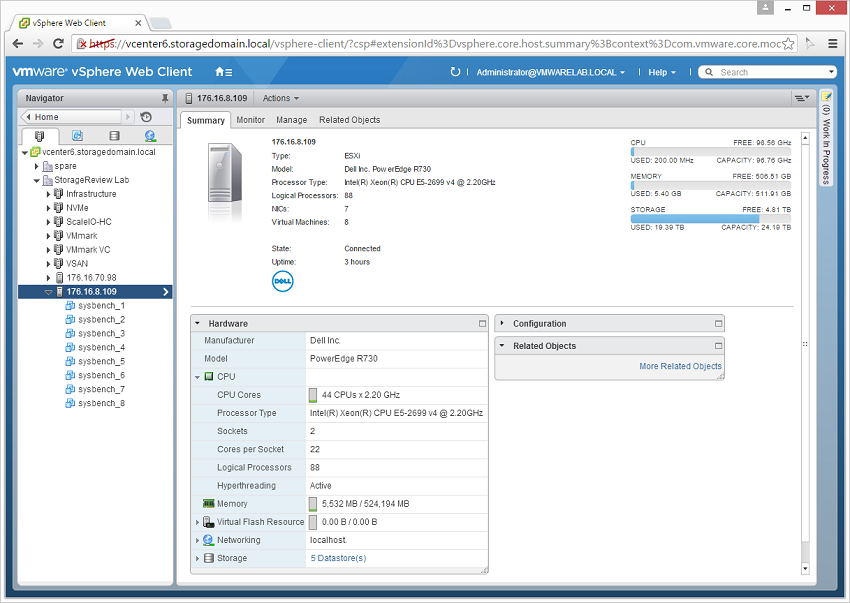This screenshot has height=603, width=850.
Task: Expand the Configuration panel
Action: click(502, 323)
